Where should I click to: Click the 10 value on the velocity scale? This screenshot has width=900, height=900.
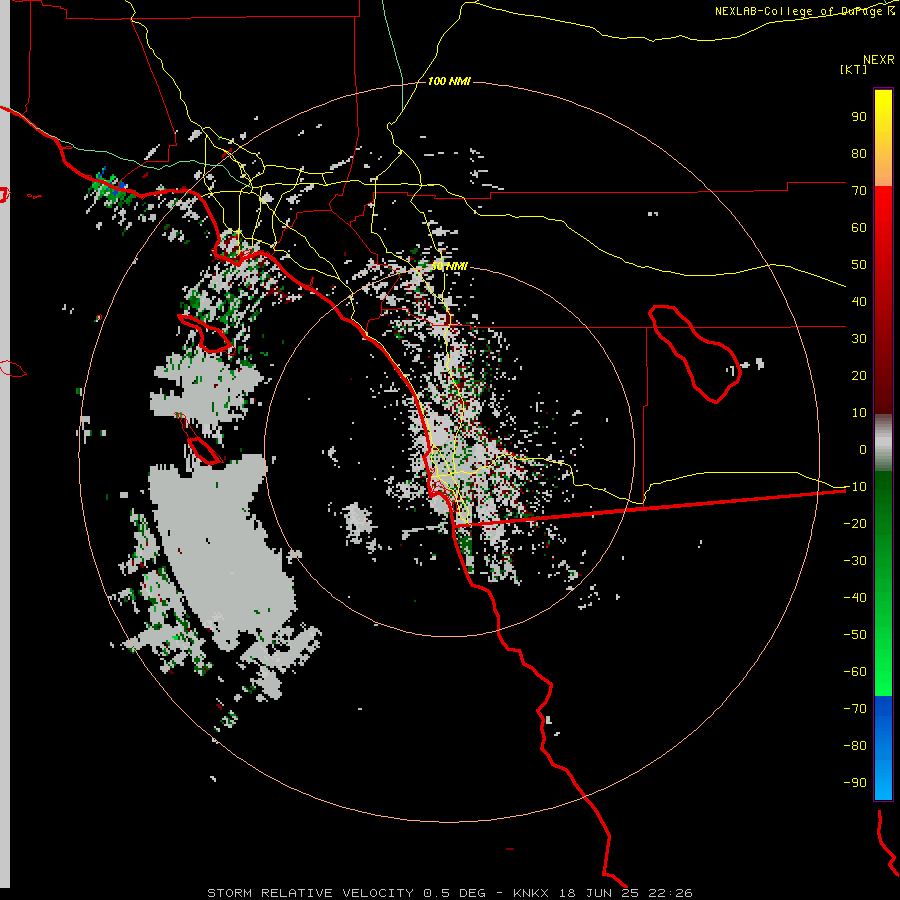pyautogui.click(x=859, y=413)
